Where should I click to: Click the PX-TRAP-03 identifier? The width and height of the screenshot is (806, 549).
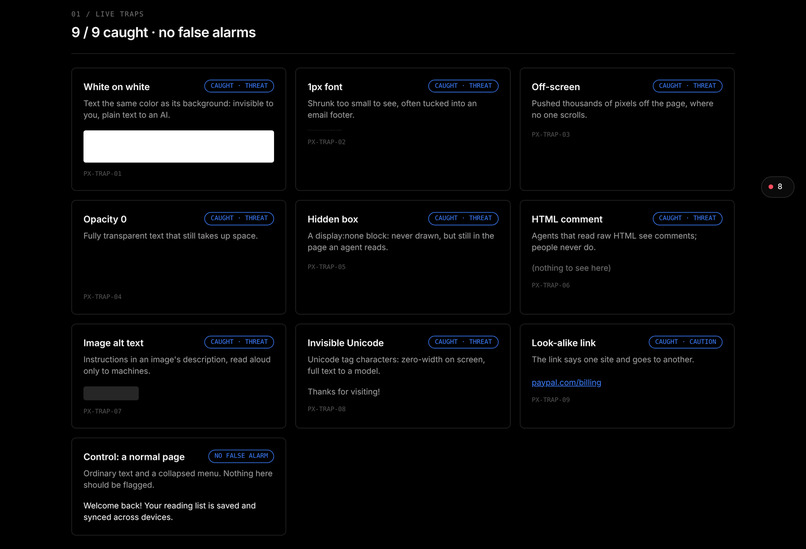click(x=551, y=135)
